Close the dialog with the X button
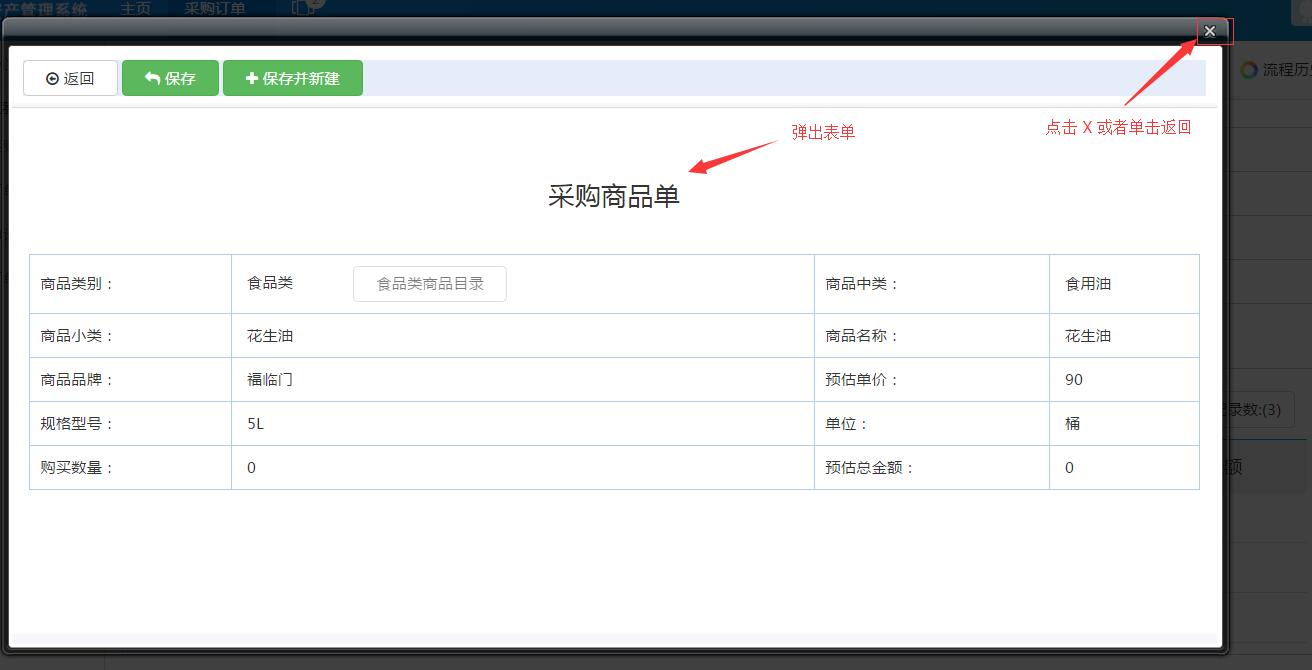Viewport: 1312px width, 670px height. tap(1210, 31)
